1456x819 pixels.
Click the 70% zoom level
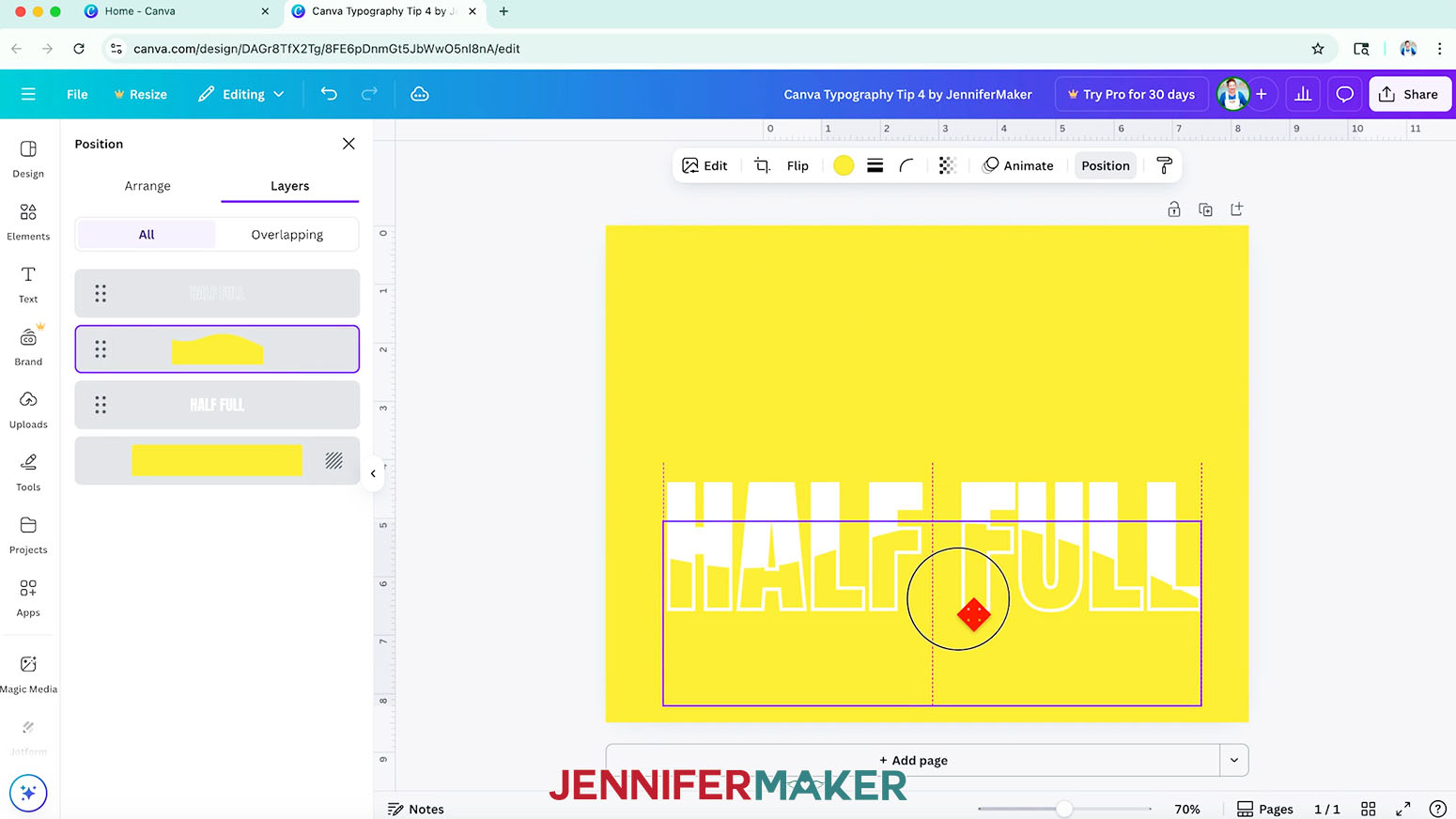1187,809
